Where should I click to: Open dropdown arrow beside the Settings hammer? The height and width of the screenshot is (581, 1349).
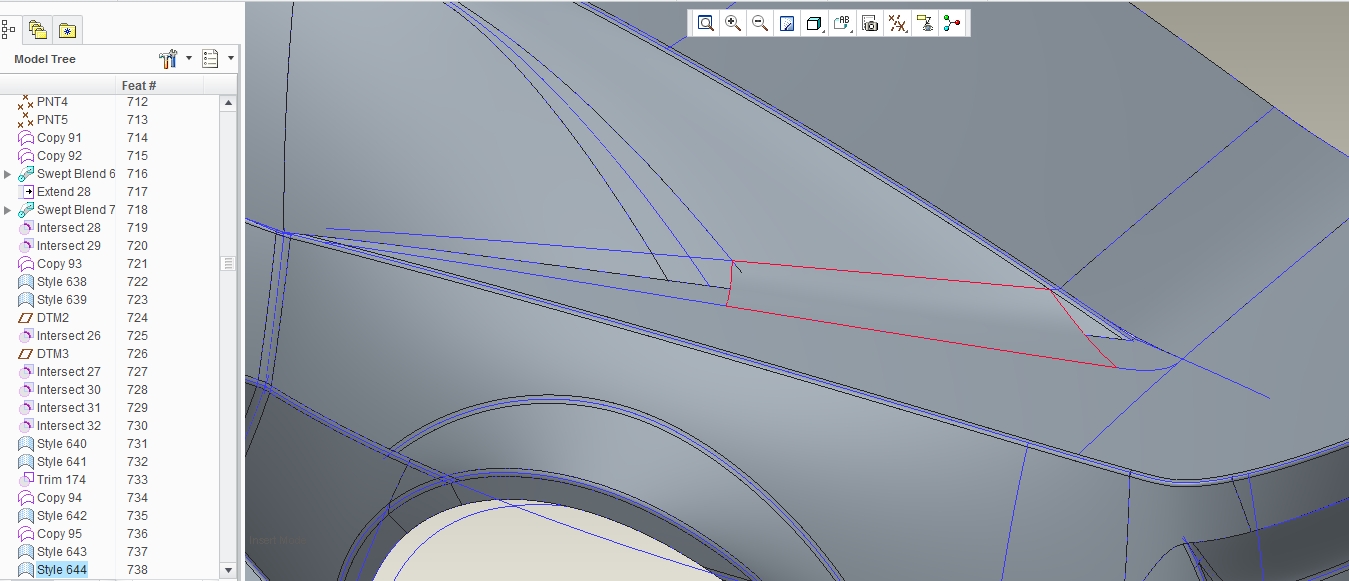(x=189, y=58)
